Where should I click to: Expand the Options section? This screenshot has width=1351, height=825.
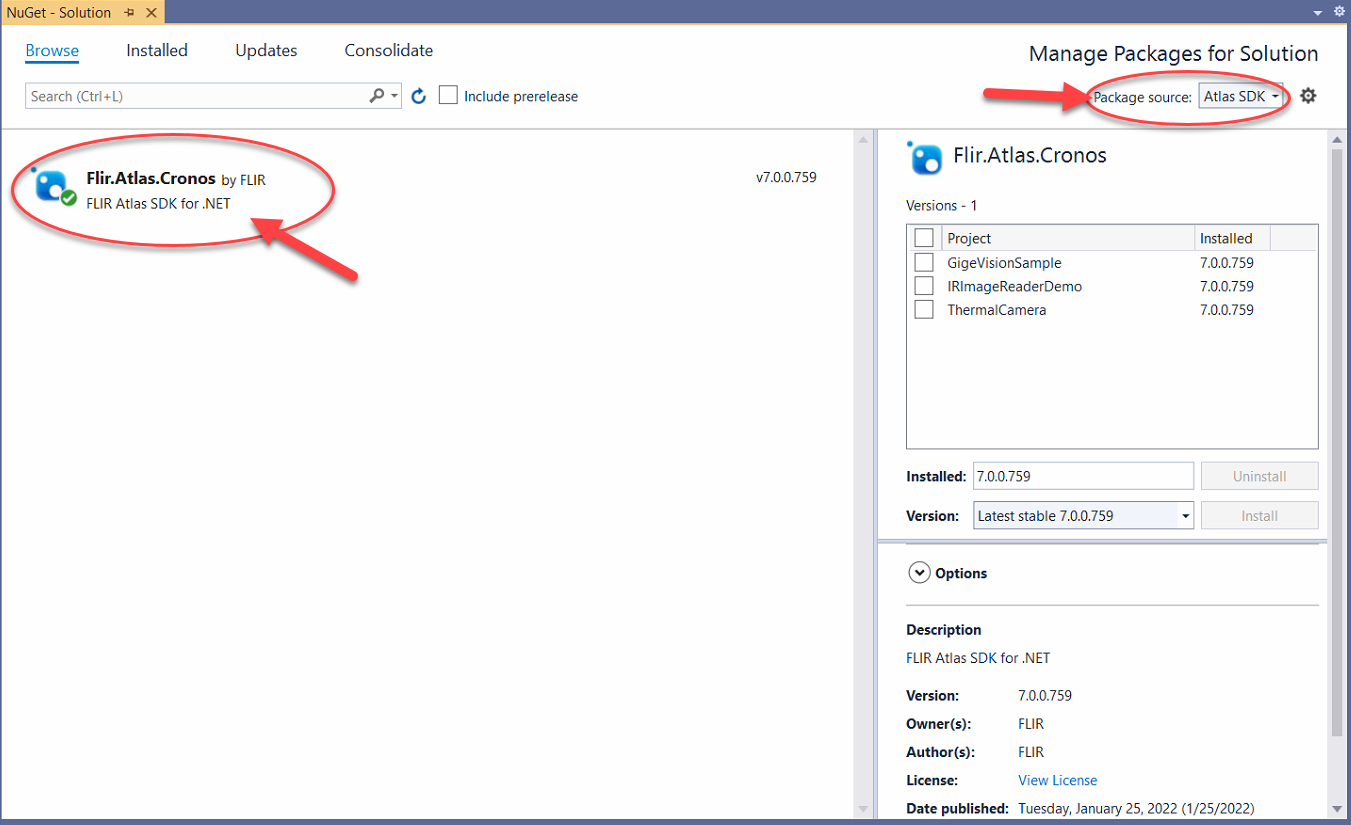(918, 573)
